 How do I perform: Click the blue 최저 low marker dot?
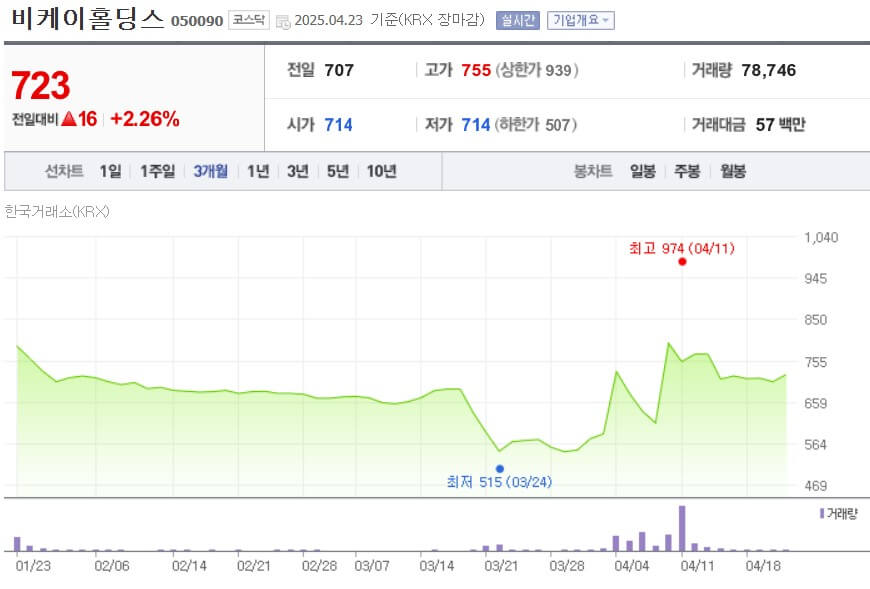(500, 467)
